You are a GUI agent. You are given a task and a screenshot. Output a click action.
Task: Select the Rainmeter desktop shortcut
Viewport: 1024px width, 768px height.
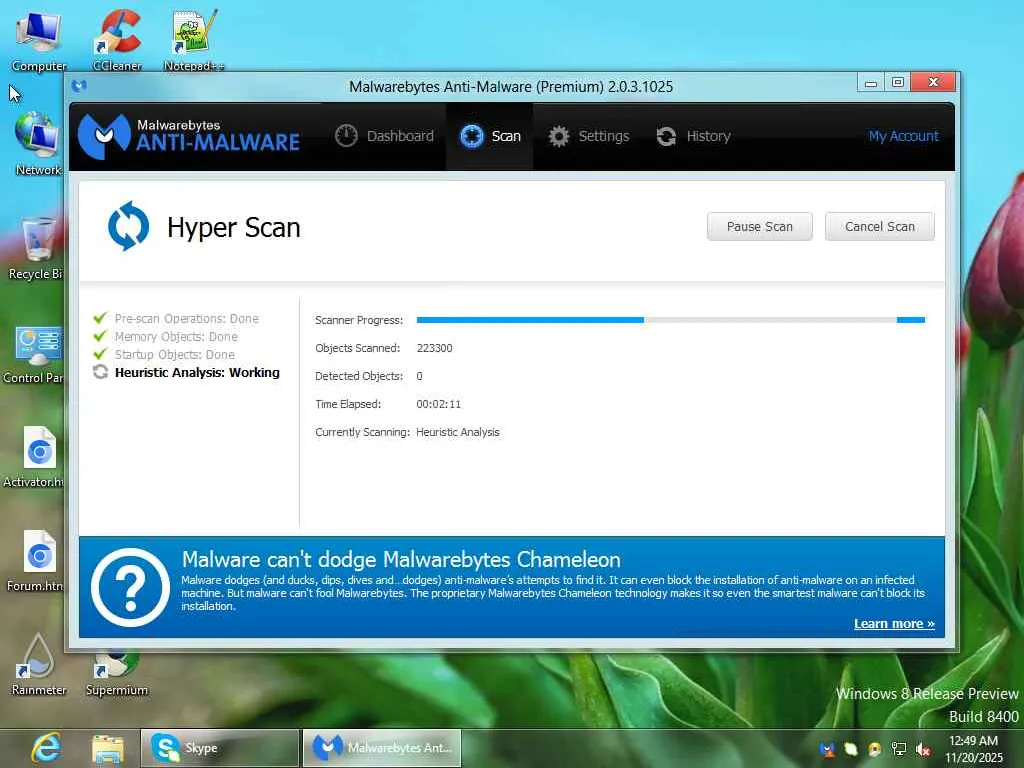39,665
